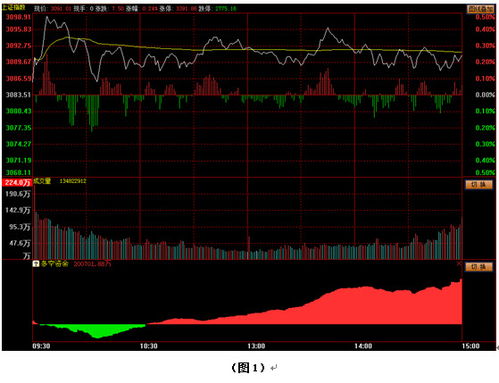Viewport: 499px width, 383px height.
Task: Click the 0.00% percentage axis label
Action: tap(485, 95)
